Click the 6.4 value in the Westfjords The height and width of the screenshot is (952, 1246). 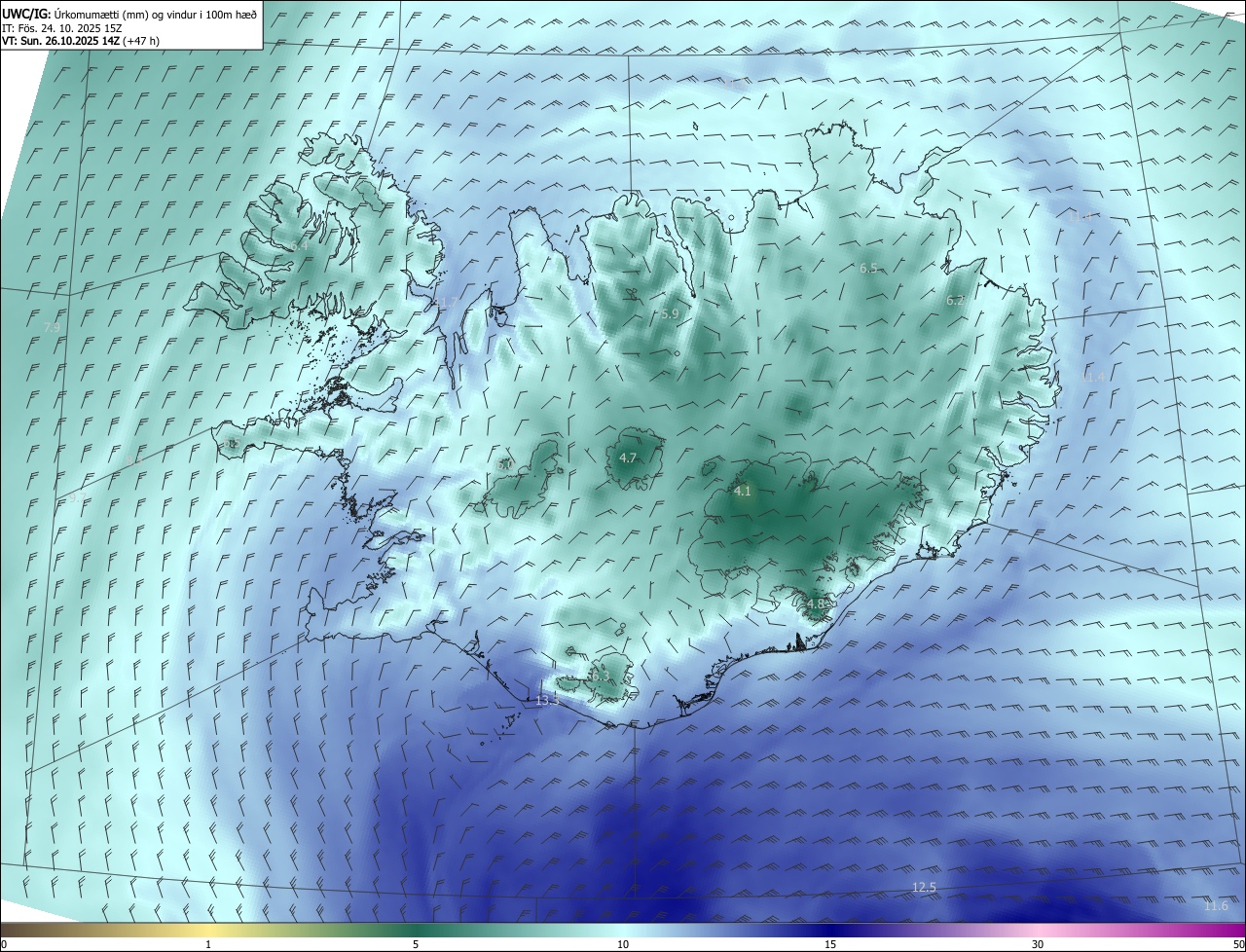pos(298,246)
